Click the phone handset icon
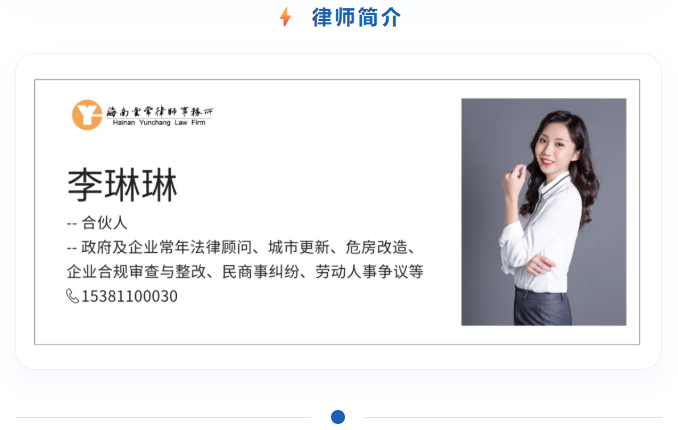 (72, 296)
